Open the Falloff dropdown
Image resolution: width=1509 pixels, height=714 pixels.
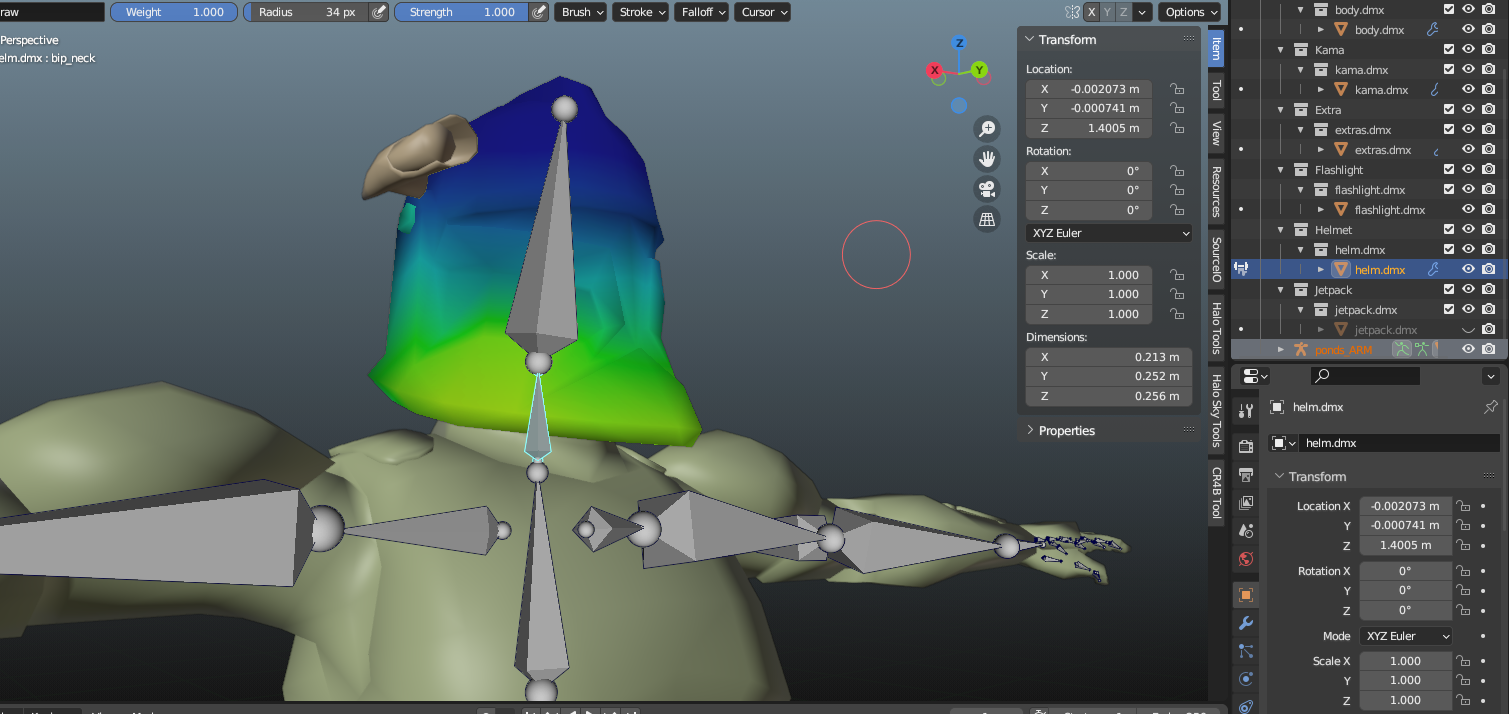point(703,12)
